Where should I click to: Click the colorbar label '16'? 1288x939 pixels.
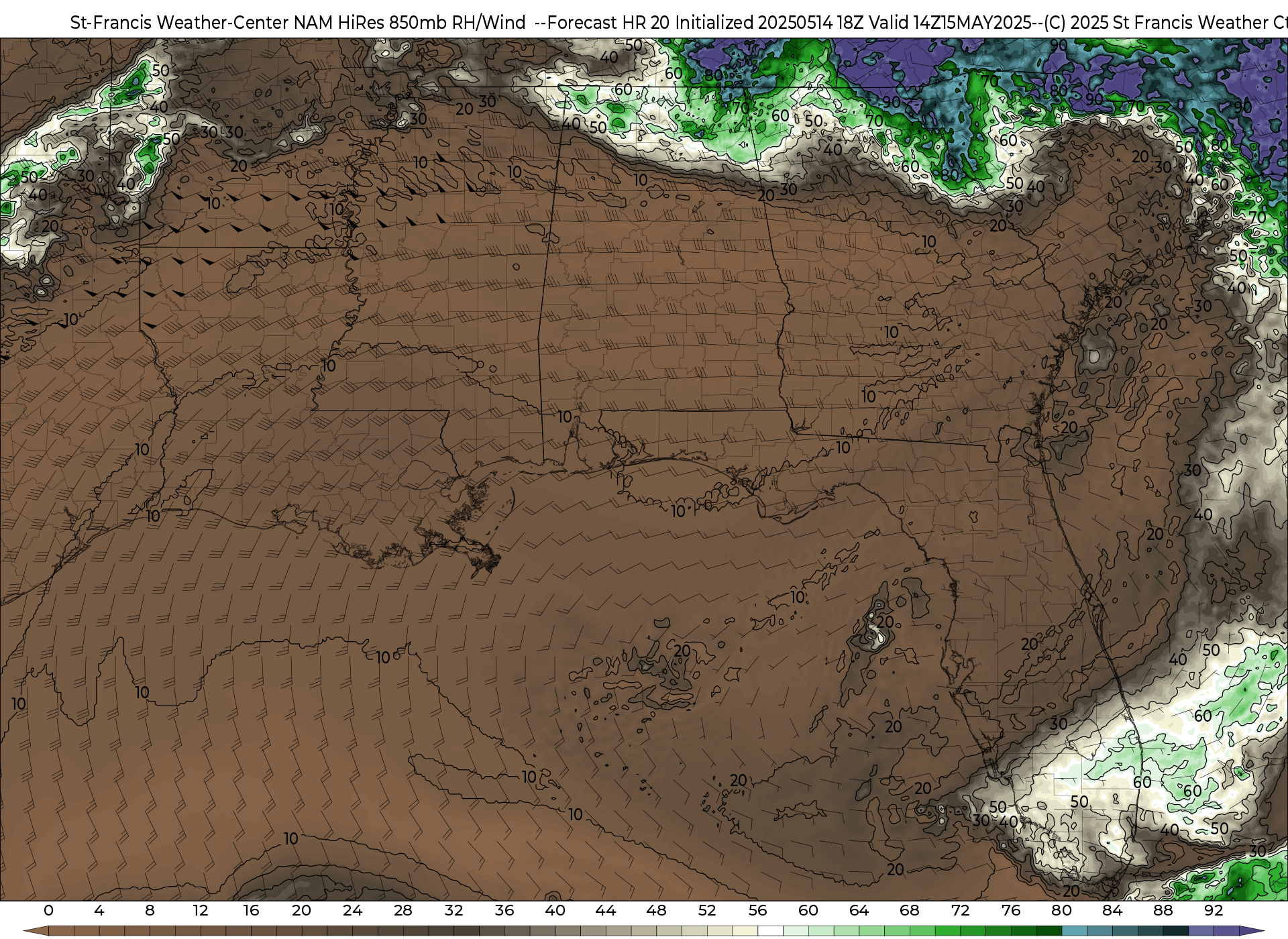click(251, 910)
